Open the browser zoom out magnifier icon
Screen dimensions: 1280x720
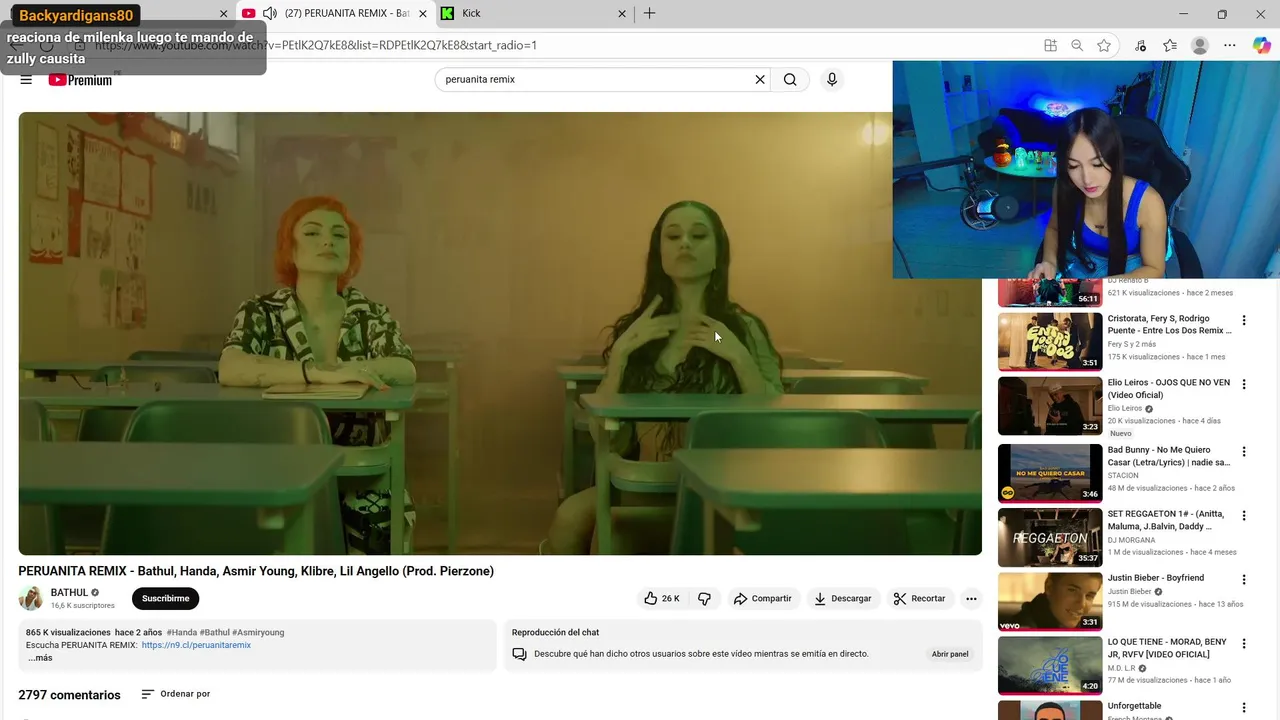click(1077, 45)
